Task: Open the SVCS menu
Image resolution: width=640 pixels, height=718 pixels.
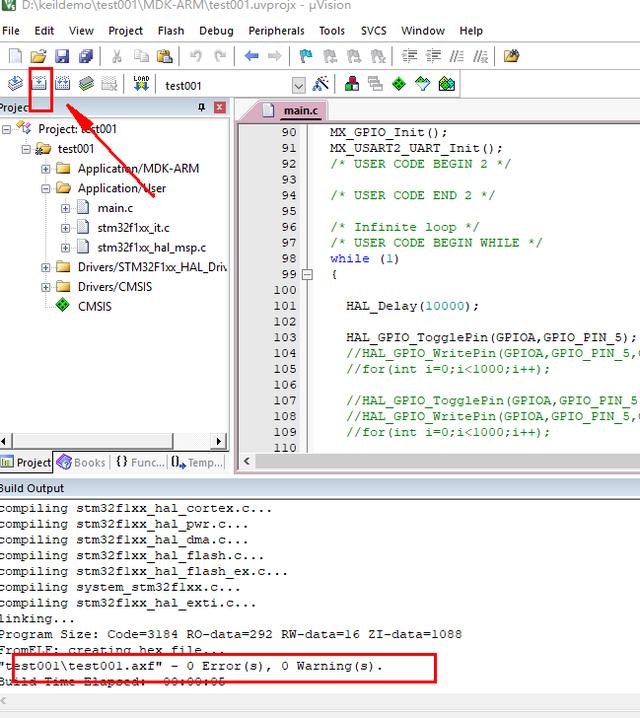Action: coord(374,31)
